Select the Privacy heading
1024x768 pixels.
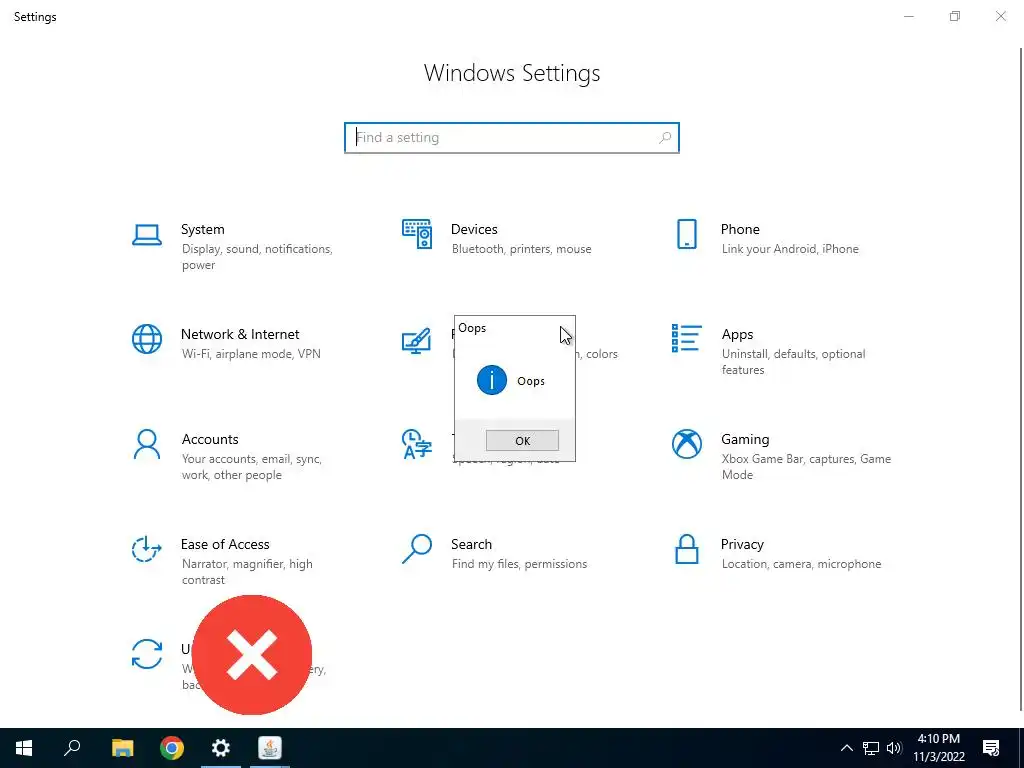pos(742,544)
